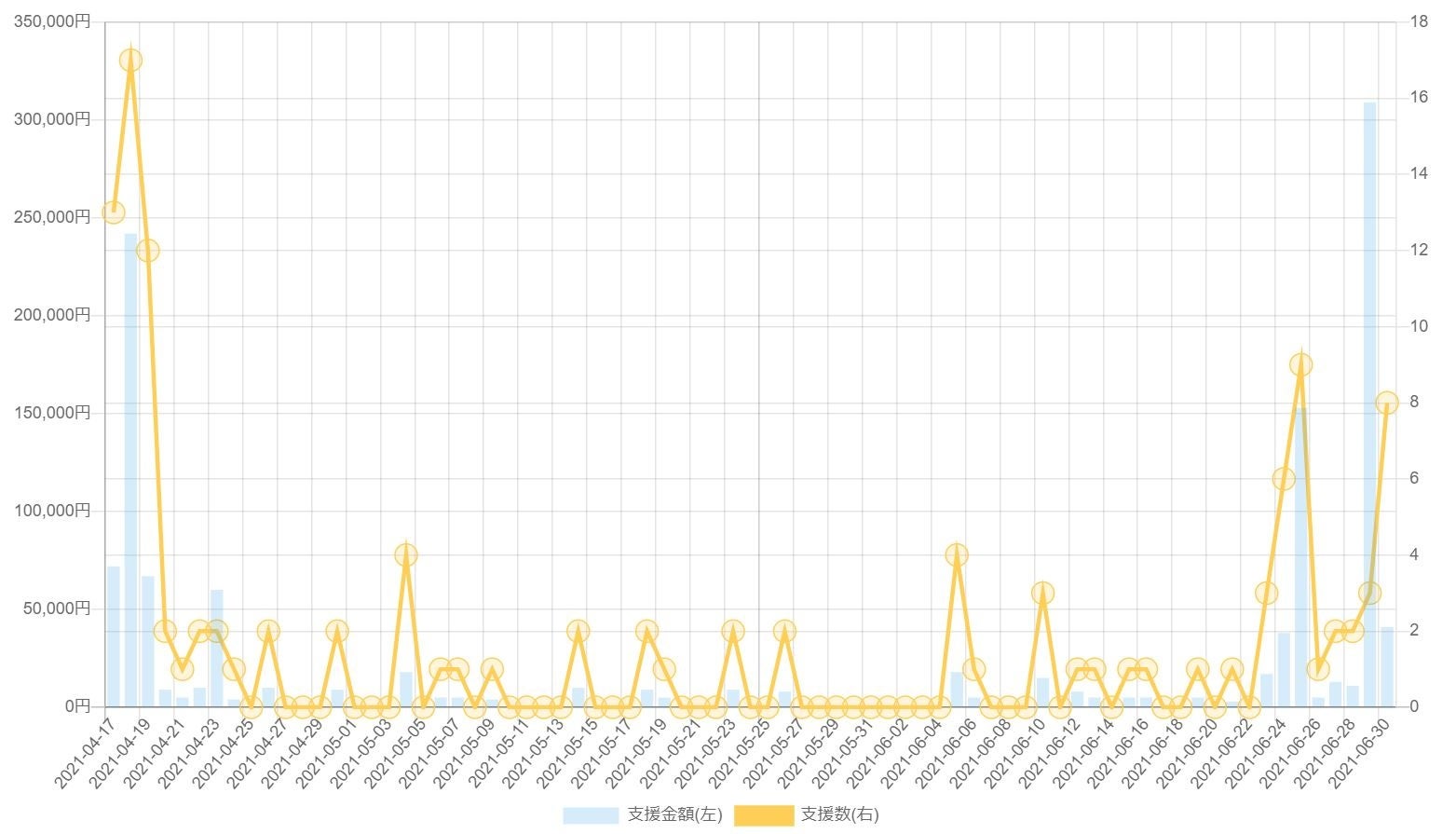
Task: Select the 2021-06-25 line point at 9
Action: [x=1301, y=365]
